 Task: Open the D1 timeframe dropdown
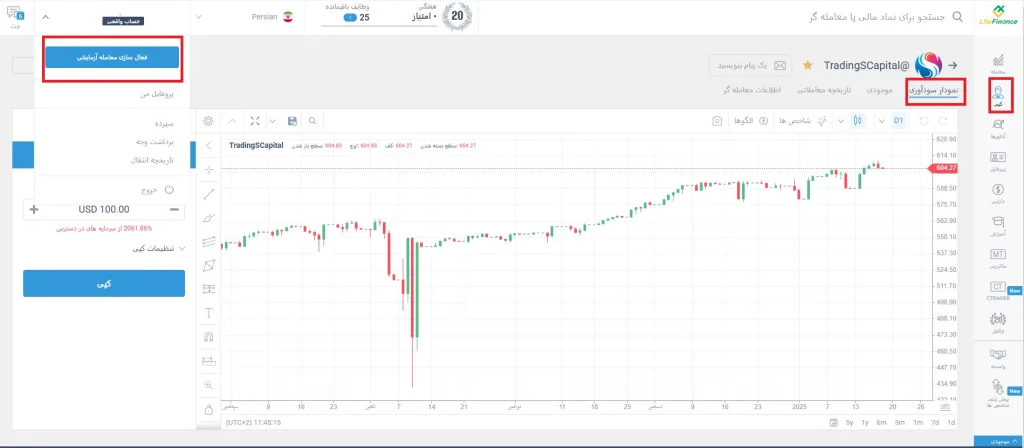(x=898, y=121)
